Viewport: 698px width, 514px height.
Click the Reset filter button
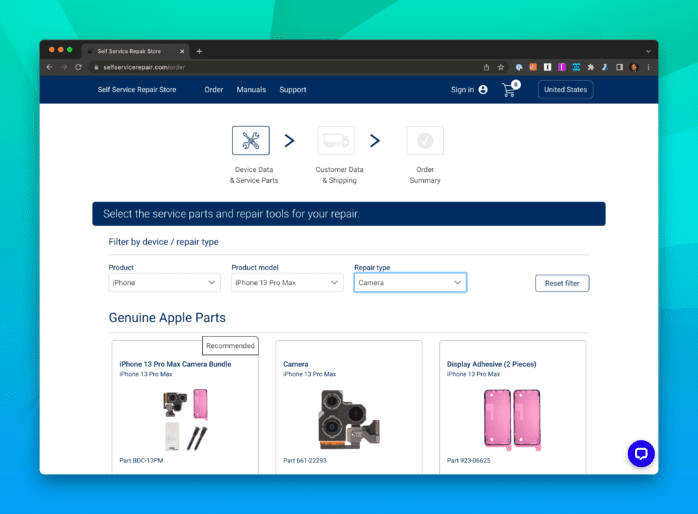tap(562, 284)
